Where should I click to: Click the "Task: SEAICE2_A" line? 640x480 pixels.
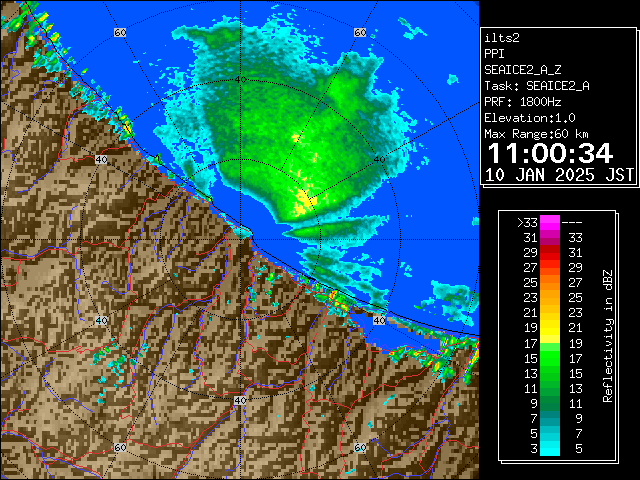point(537,86)
